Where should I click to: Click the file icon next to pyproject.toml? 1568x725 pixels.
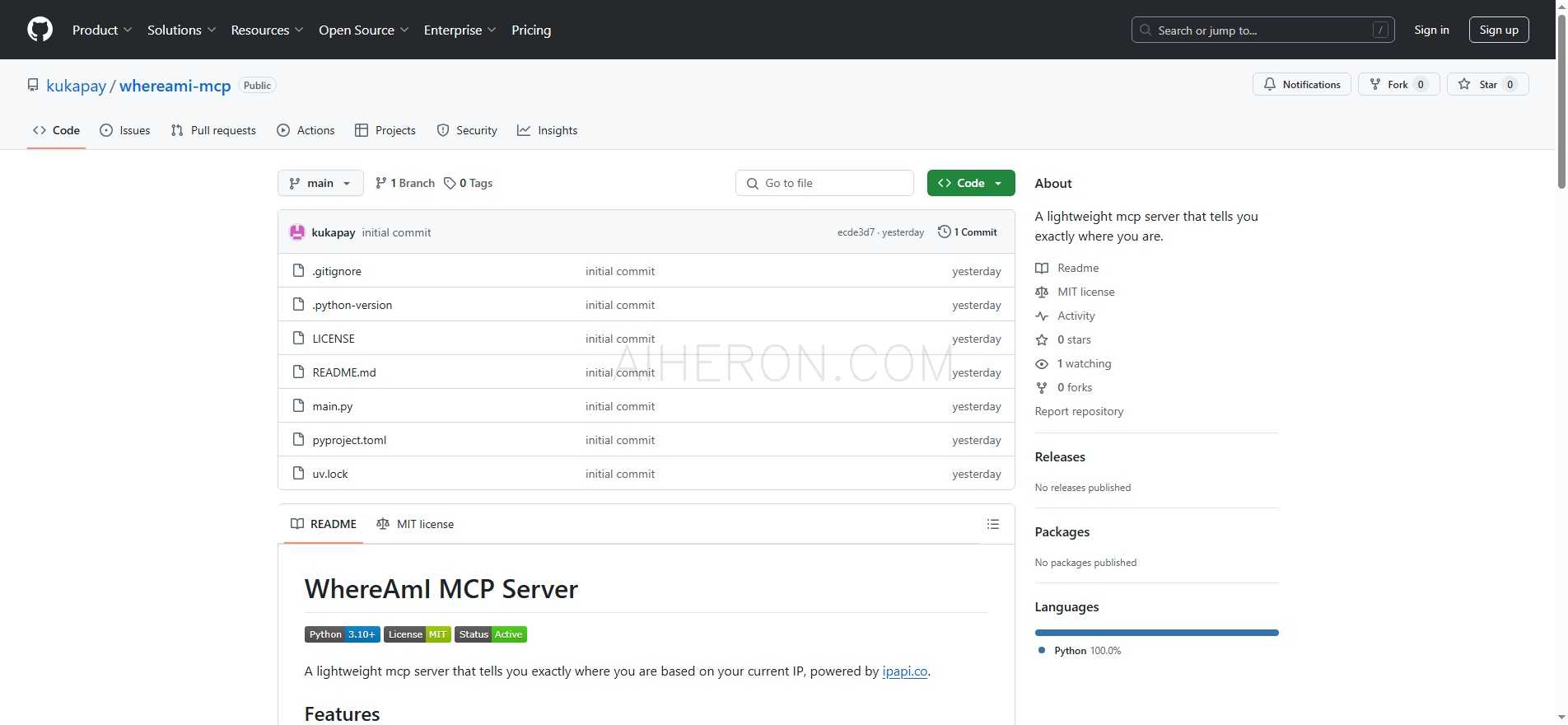click(x=299, y=440)
